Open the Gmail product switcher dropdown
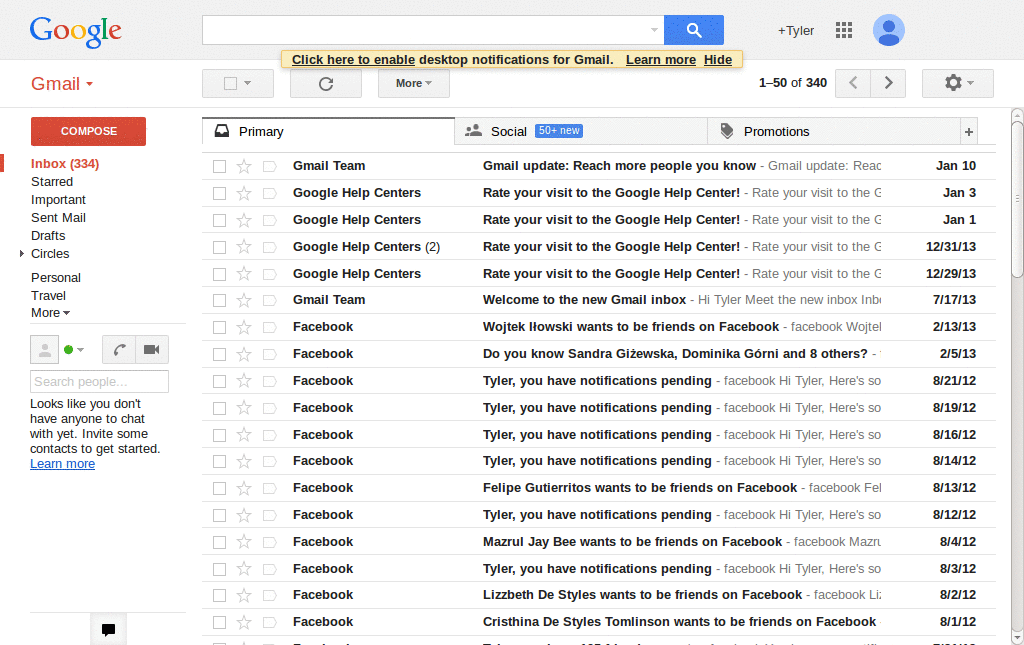The width and height of the screenshot is (1024, 645). coord(63,84)
